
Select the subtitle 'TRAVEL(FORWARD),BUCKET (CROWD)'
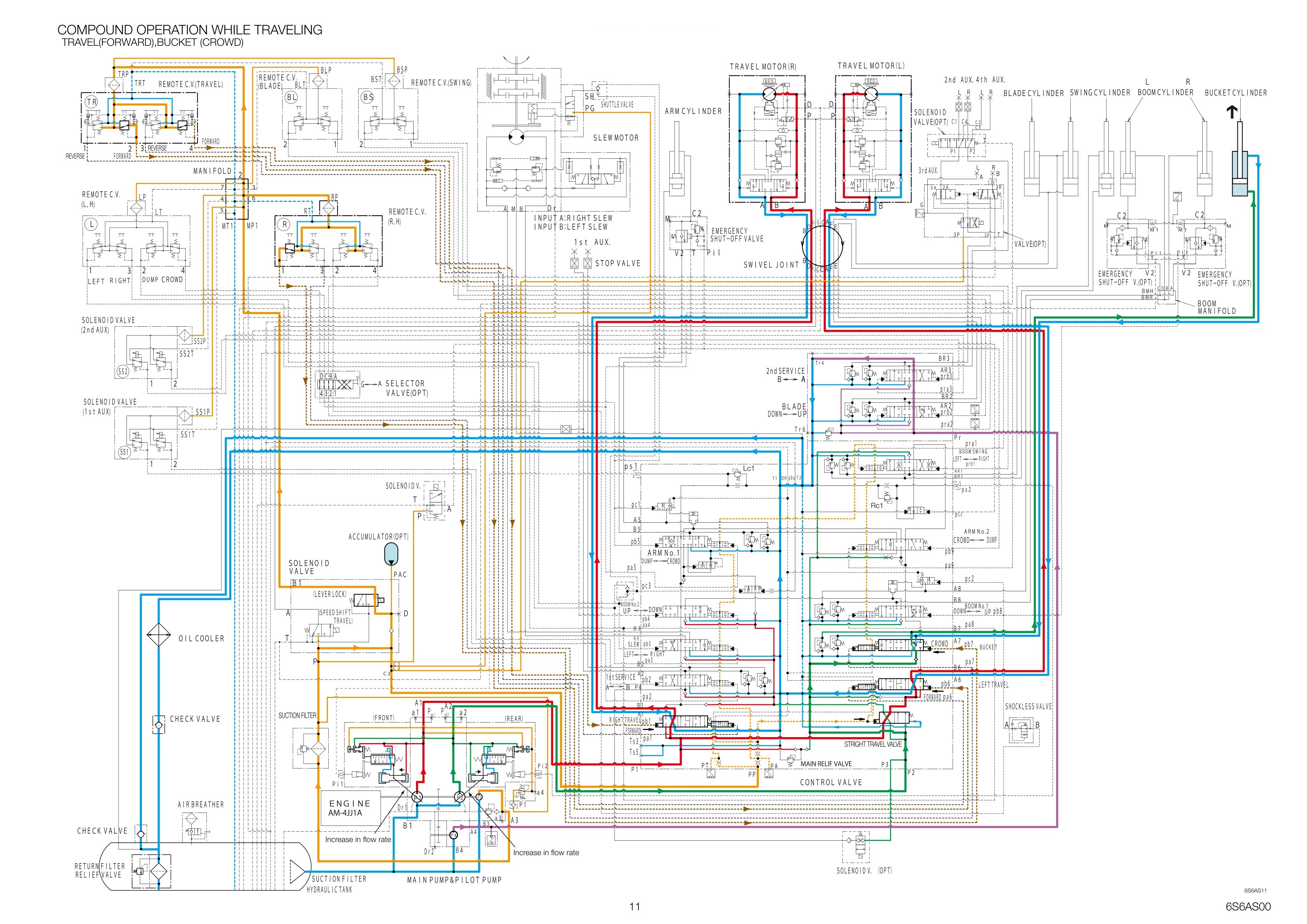pos(153,43)
